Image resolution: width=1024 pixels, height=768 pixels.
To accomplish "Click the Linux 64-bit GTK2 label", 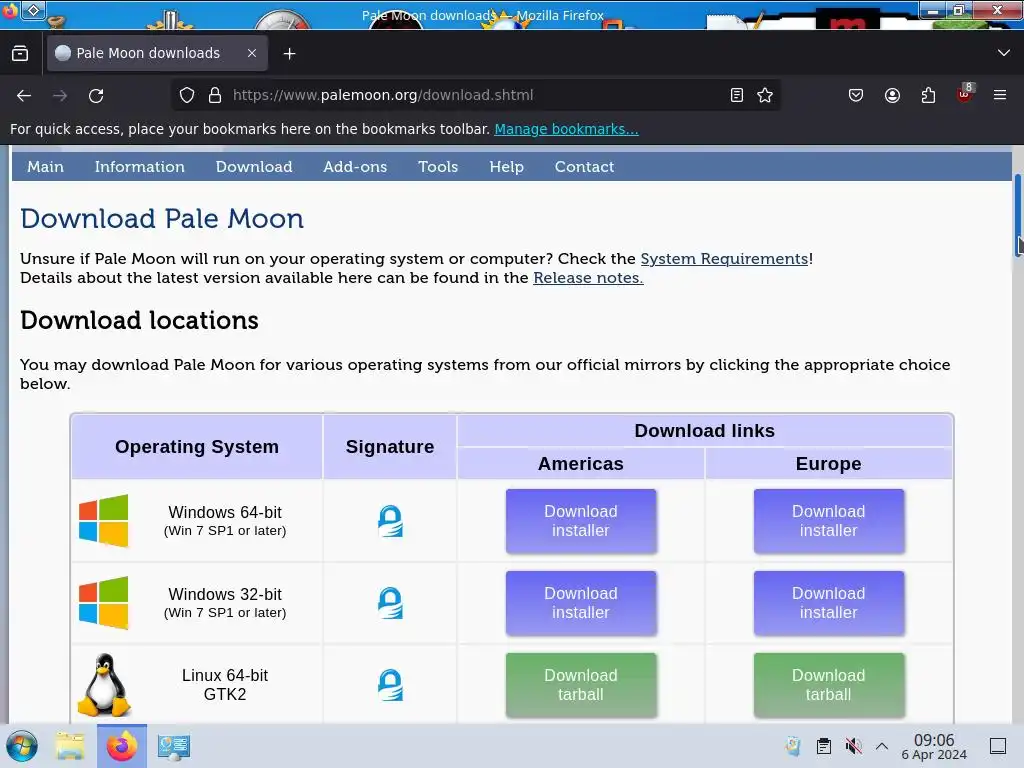I will (x=225, y=685).
